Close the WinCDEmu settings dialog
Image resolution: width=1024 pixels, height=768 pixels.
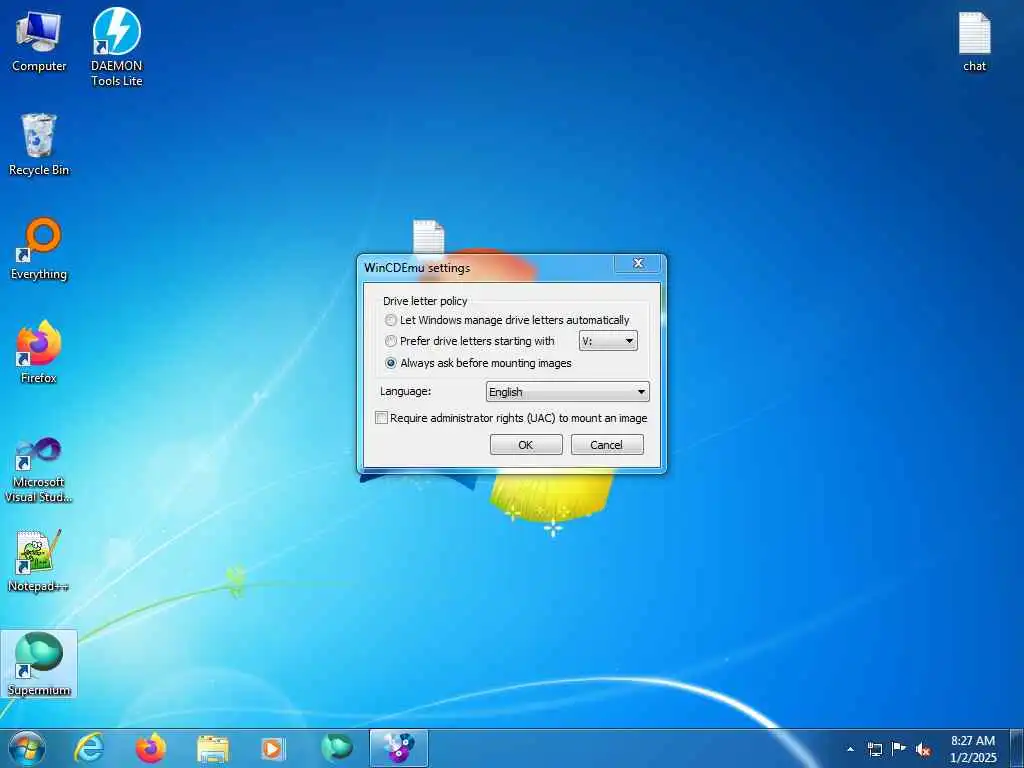pyautogui.click(x=639, y=263)
